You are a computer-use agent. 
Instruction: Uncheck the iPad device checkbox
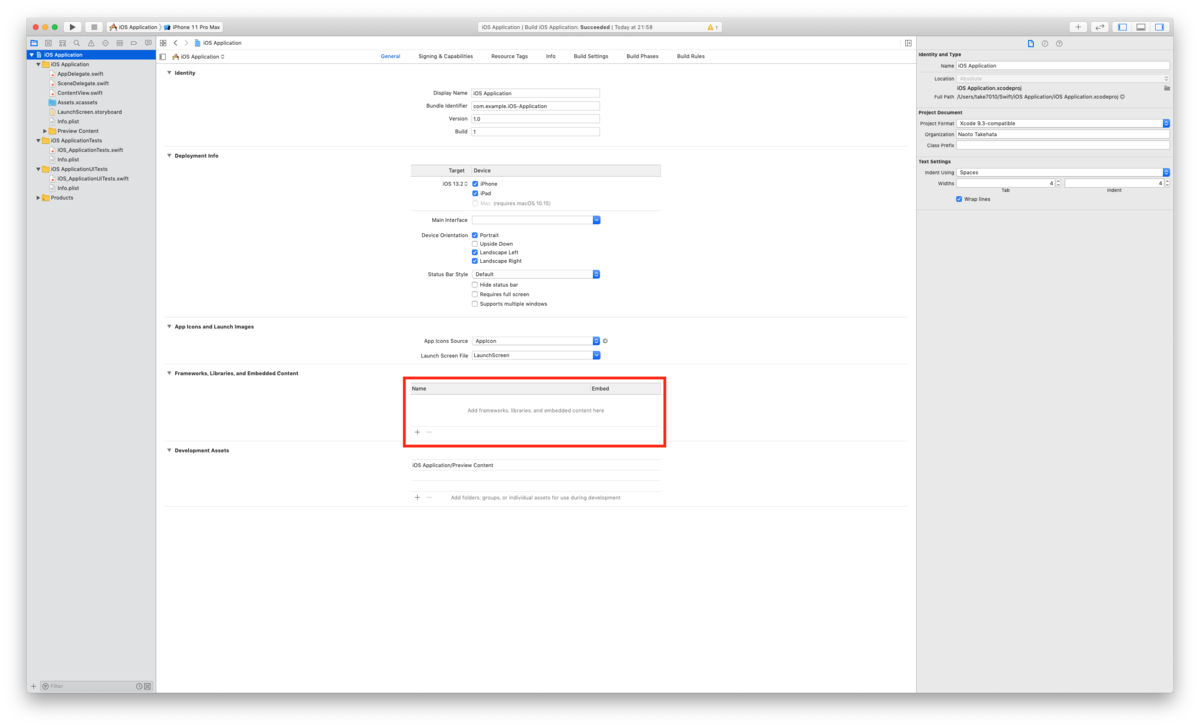coord(475,193)
